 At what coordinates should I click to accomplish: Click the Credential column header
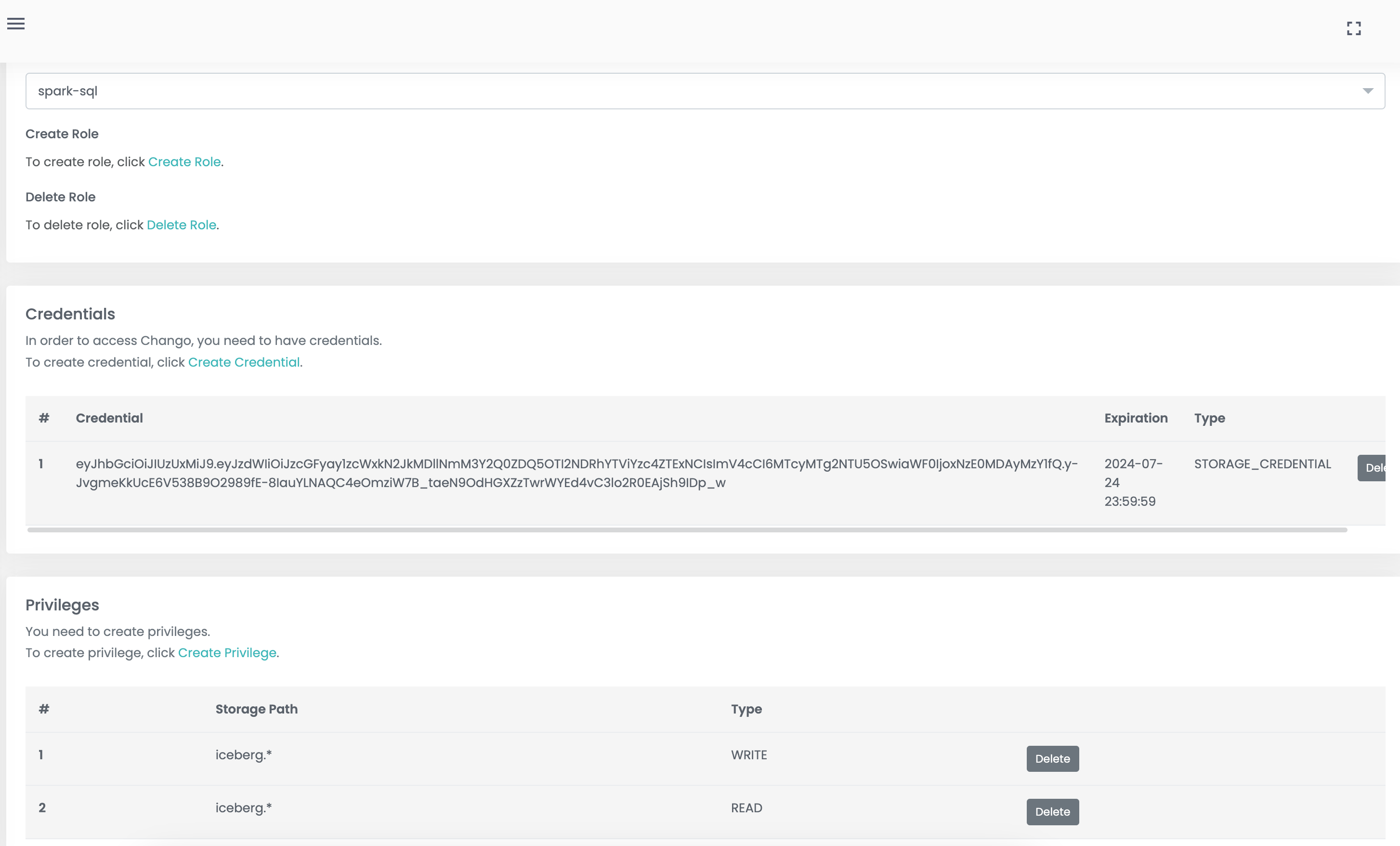(109, 419)
